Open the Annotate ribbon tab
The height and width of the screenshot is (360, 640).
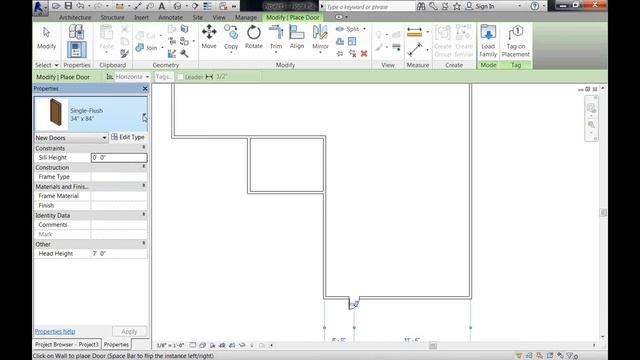[x=171, y=18]
